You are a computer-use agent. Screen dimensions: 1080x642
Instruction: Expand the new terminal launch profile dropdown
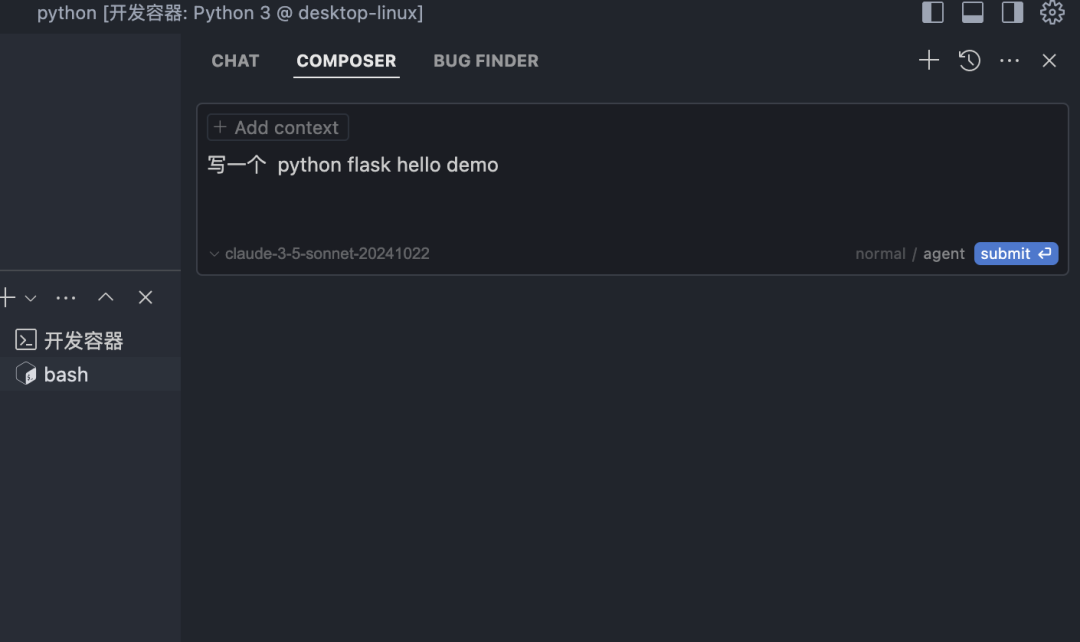pos(30,298)
